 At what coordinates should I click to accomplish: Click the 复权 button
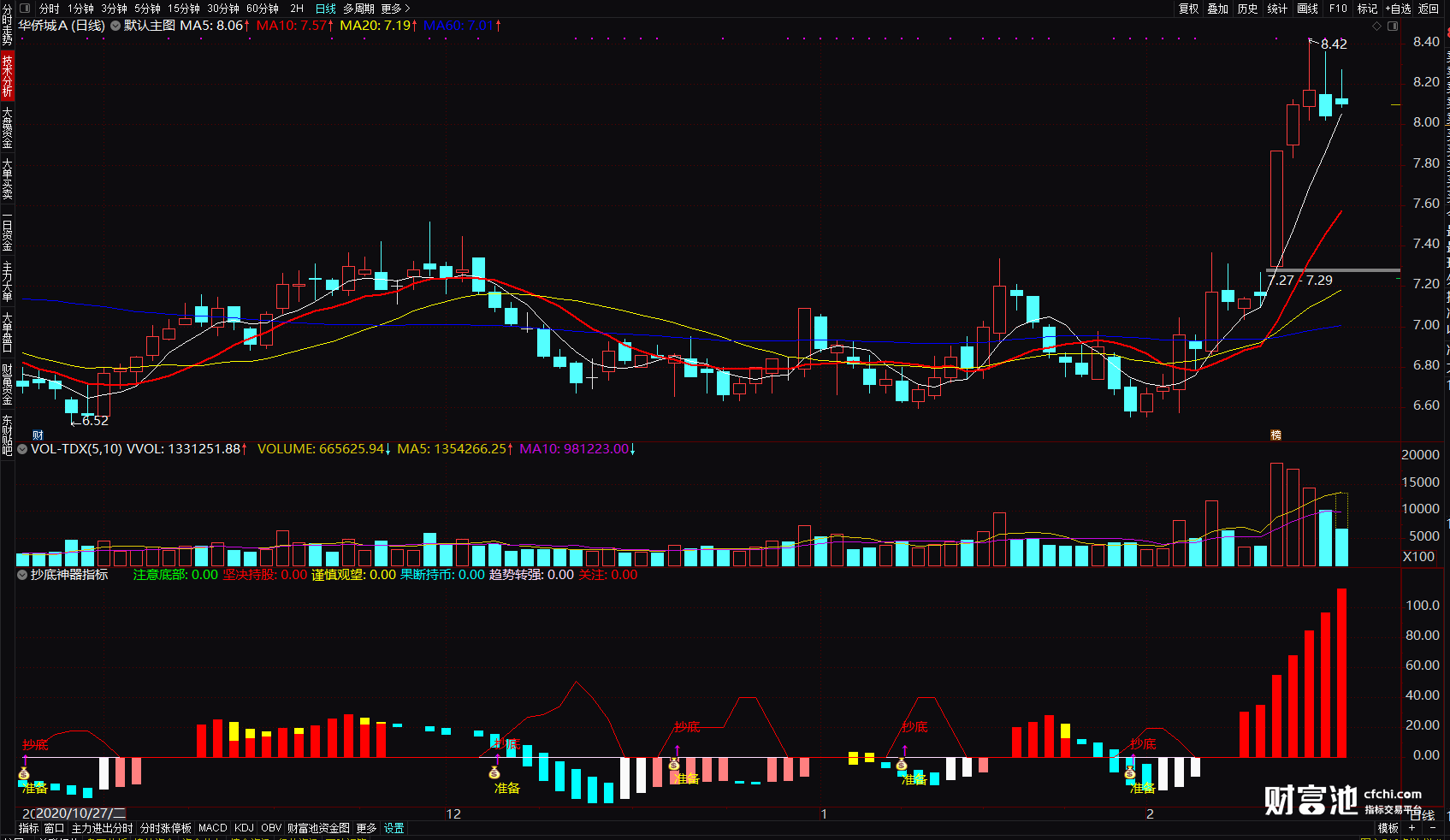(x=1188, y=9)
